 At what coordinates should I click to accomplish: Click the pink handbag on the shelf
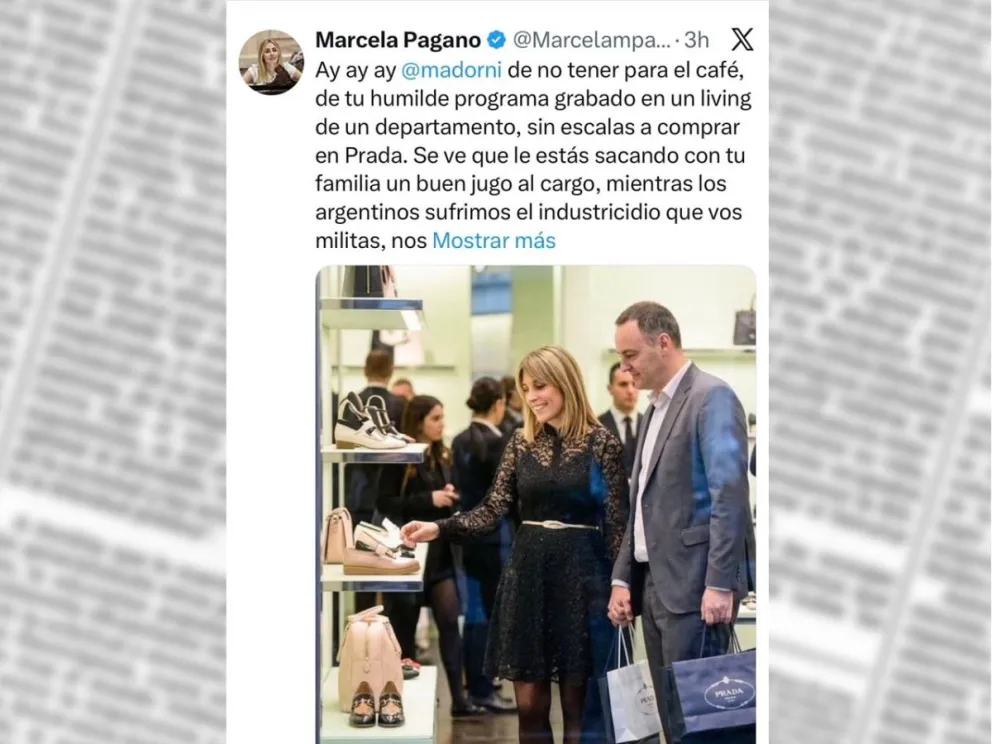(x=368, y=658)
